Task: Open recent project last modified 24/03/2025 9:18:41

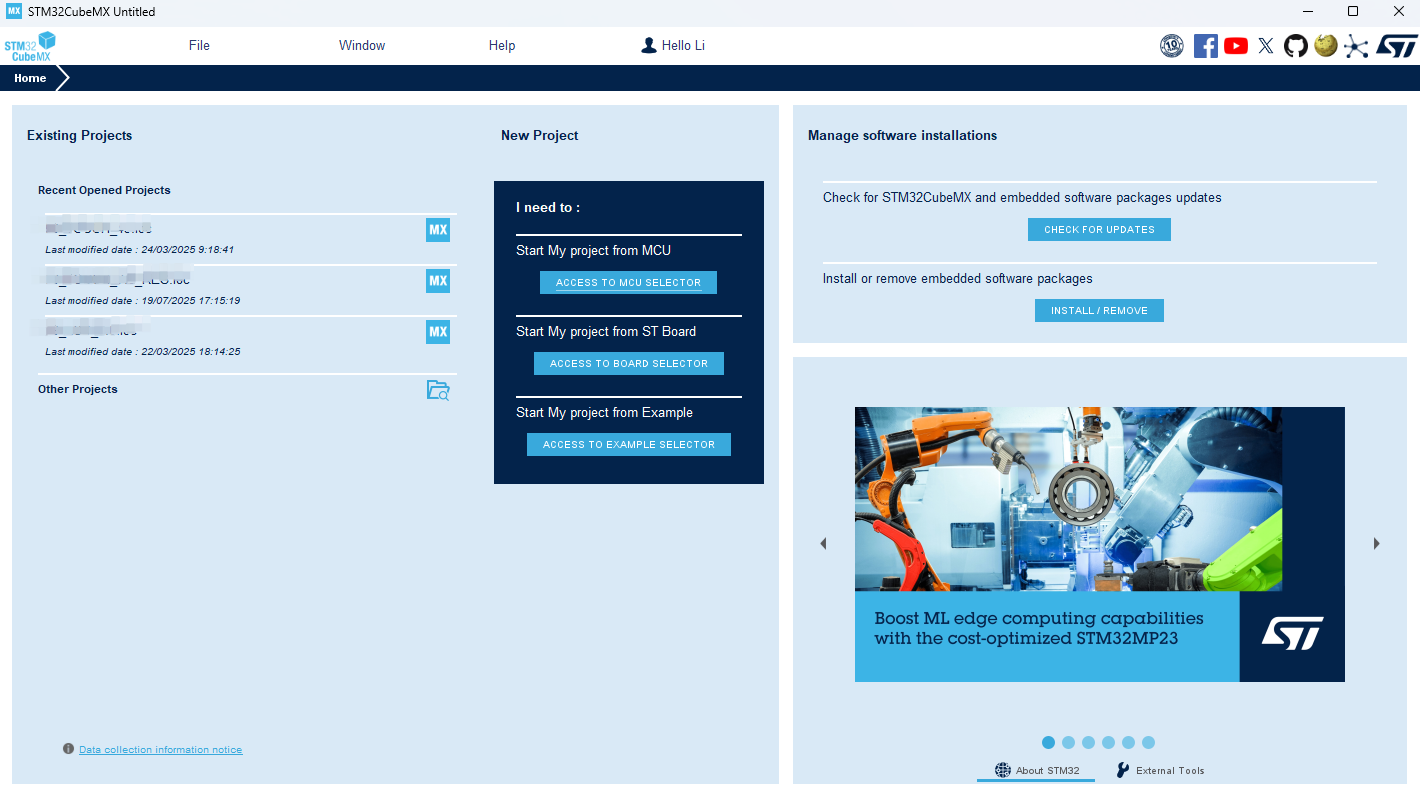Action: tap(251, 239)
